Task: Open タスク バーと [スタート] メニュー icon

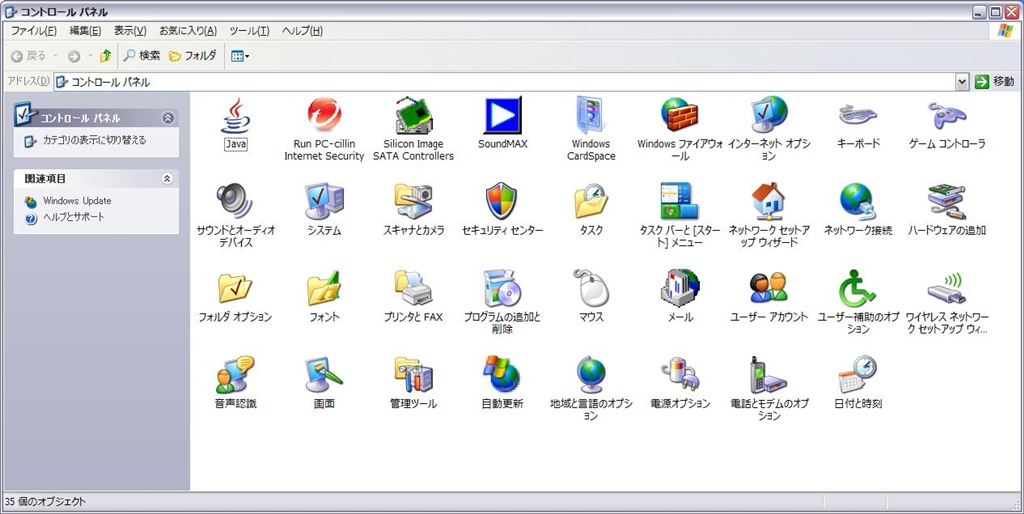Action: coord(680,201)
